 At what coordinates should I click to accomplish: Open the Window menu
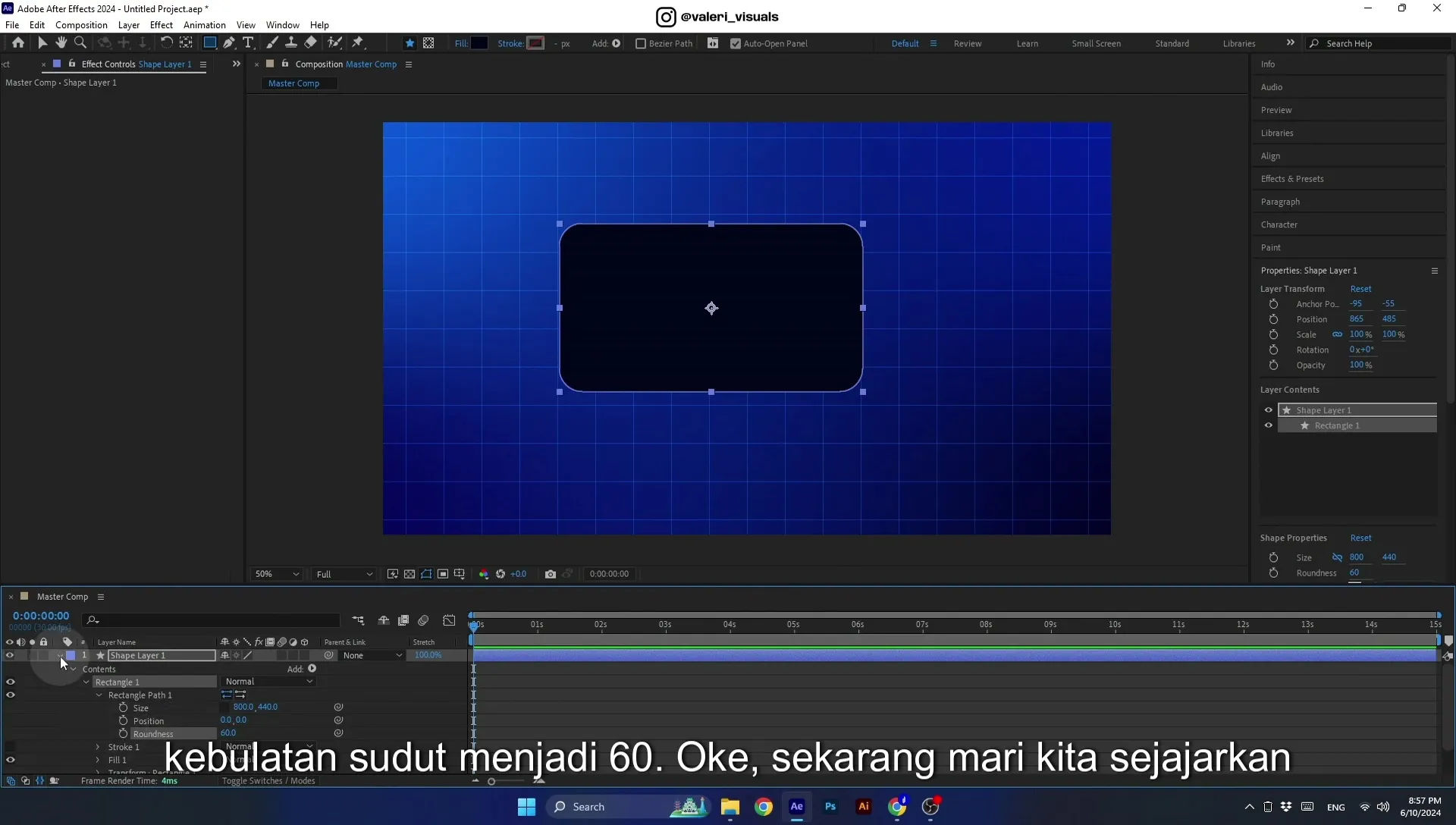[x=283, y=25]
